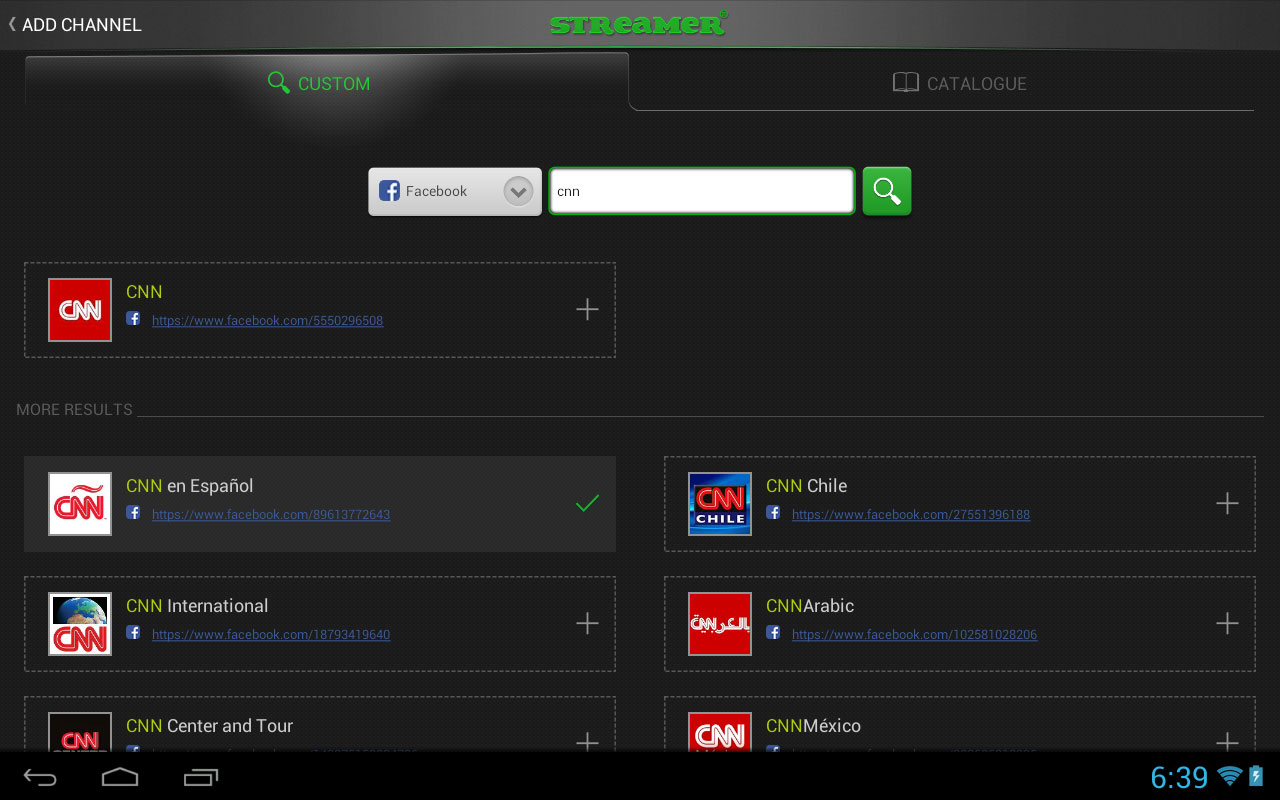Screen dimensions: 1280x800
Task: Tap the Android back navigation button
Action: coord(40,777)
